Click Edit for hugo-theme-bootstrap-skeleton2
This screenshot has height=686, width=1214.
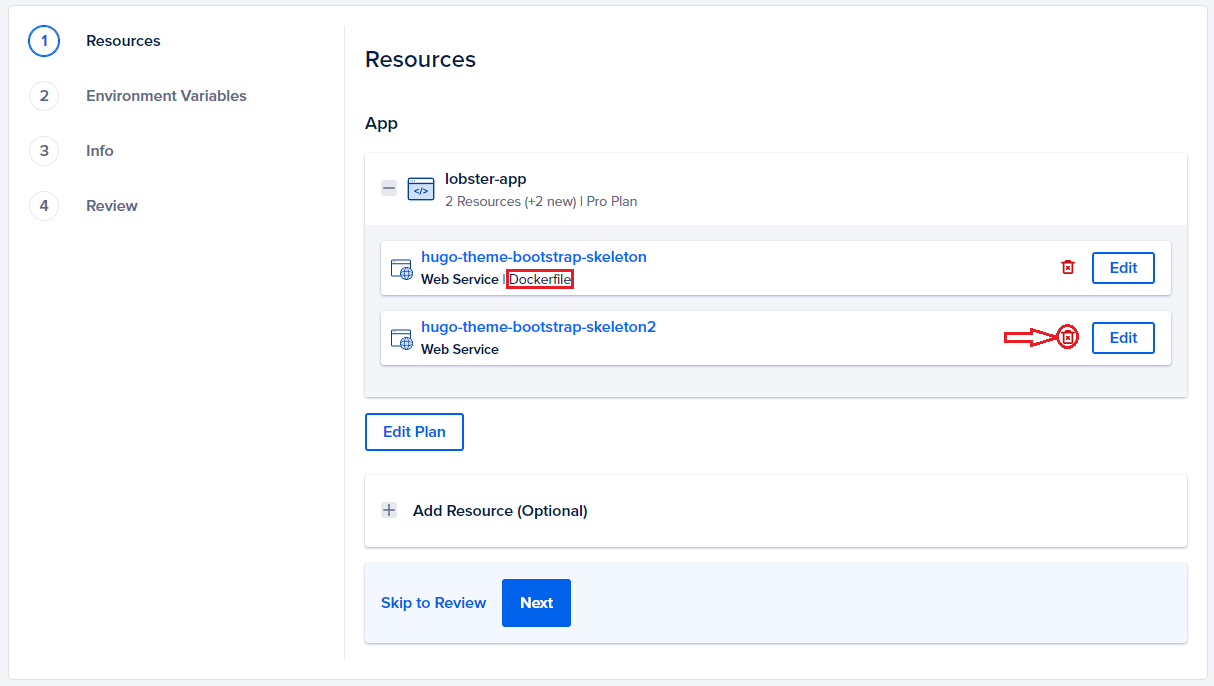pos(1123,337)
